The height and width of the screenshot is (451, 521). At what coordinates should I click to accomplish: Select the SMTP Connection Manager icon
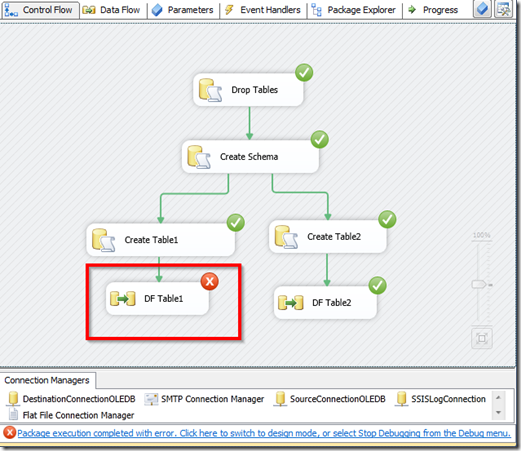[x=151, y=399]
